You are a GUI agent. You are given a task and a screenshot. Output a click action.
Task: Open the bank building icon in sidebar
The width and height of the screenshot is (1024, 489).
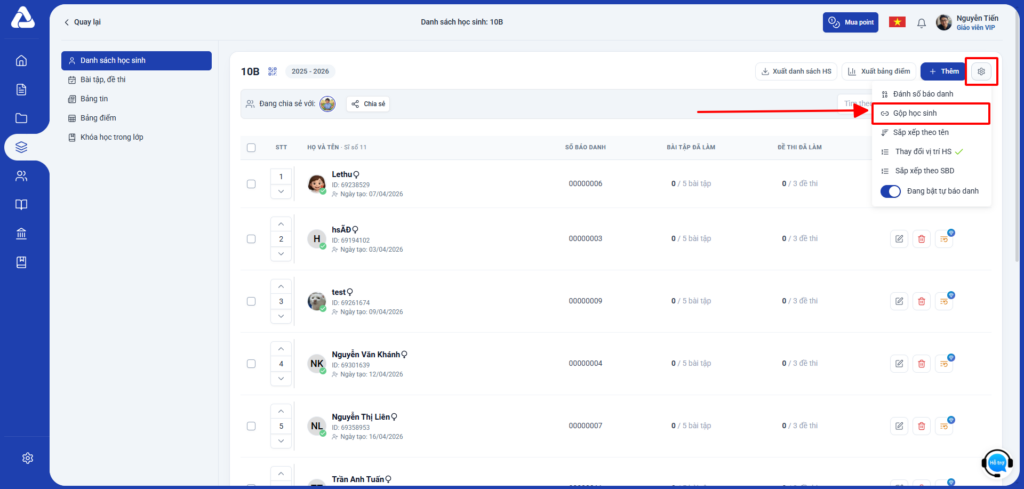tap(22, 233)
